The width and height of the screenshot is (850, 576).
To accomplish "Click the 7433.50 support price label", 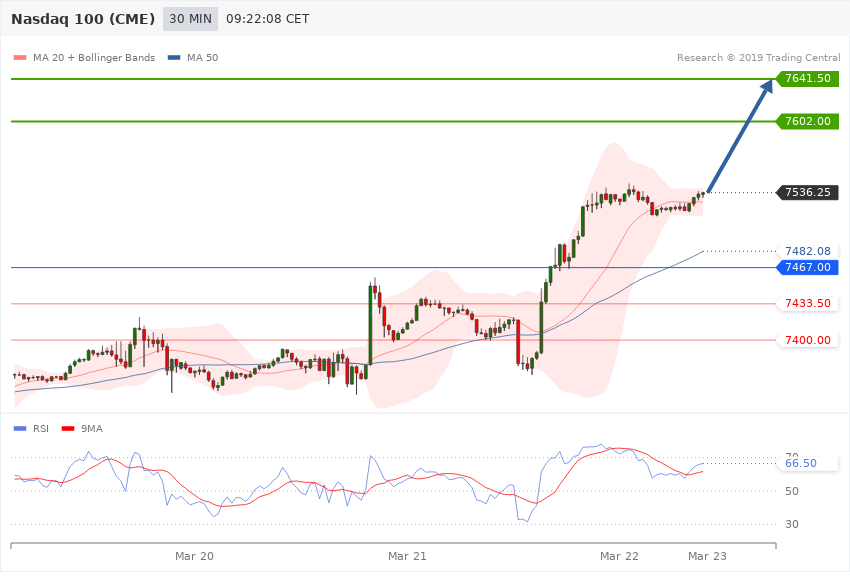I will point(808,303).
